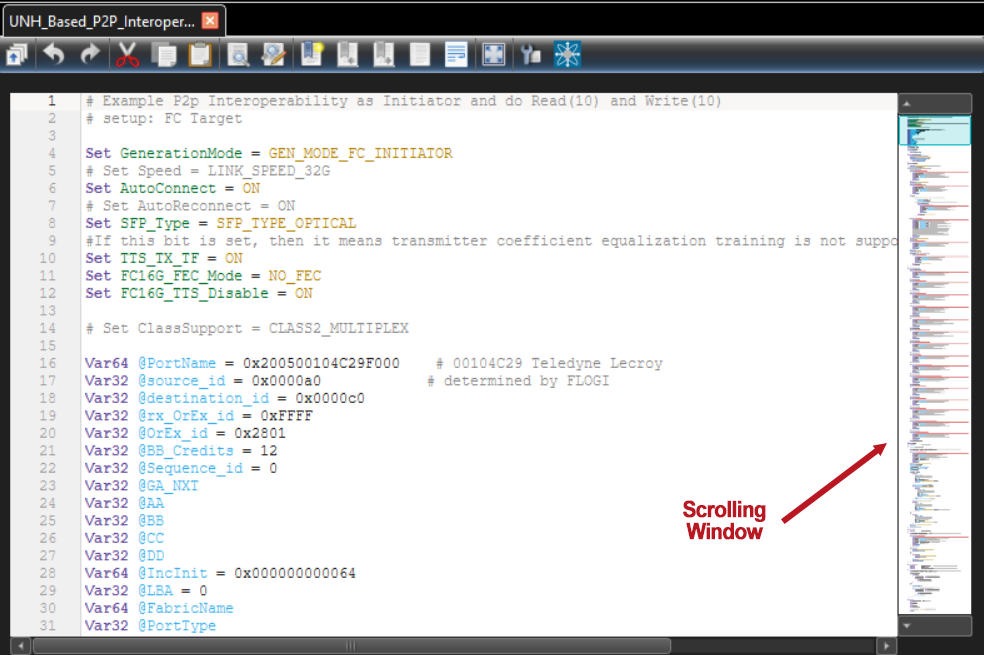Click line number 16 in the gutter
The image size is (984, 655).
click(47, 363)
